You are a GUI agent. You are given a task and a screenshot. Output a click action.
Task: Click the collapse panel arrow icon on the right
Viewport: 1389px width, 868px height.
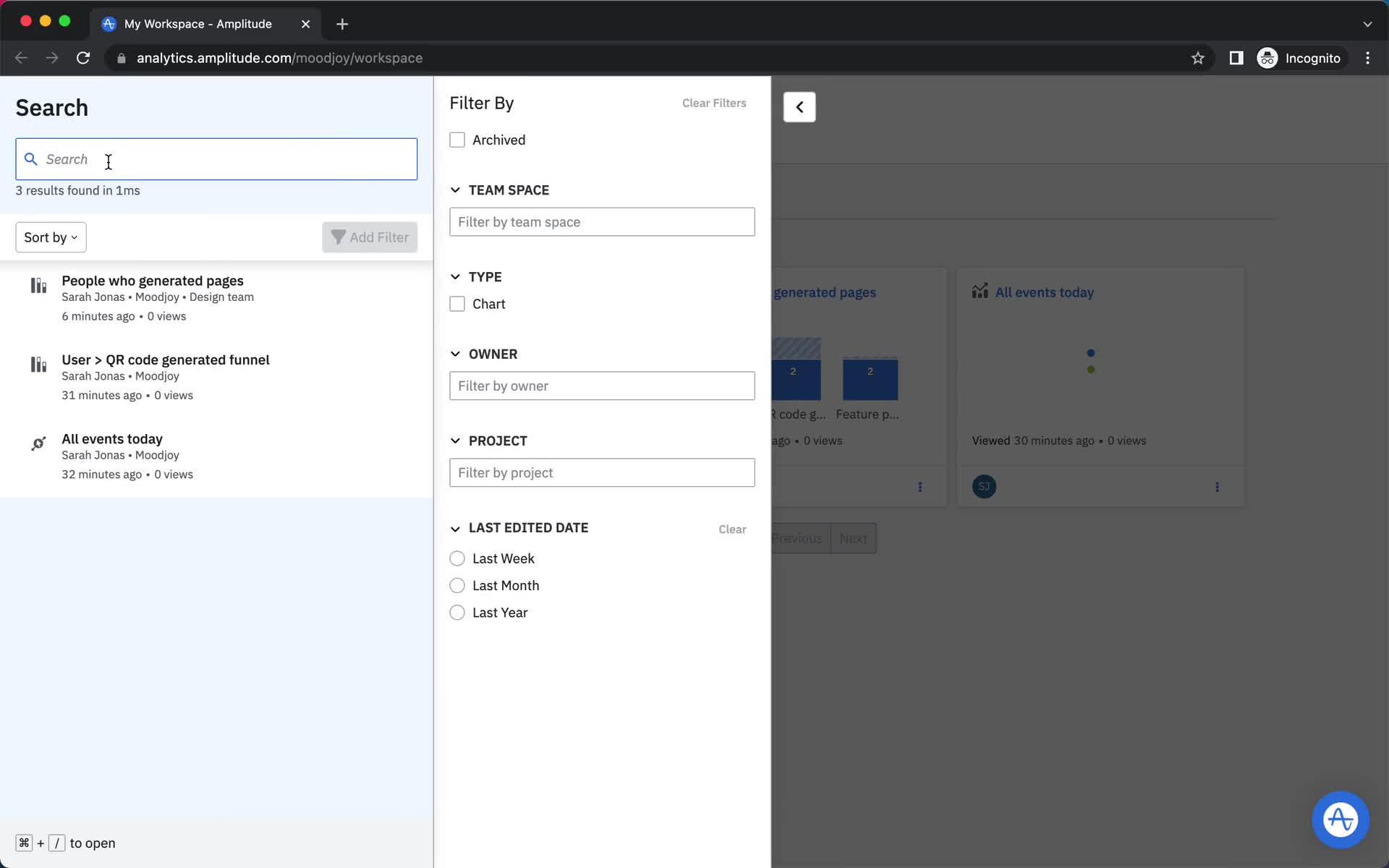(x=799, y=107)
